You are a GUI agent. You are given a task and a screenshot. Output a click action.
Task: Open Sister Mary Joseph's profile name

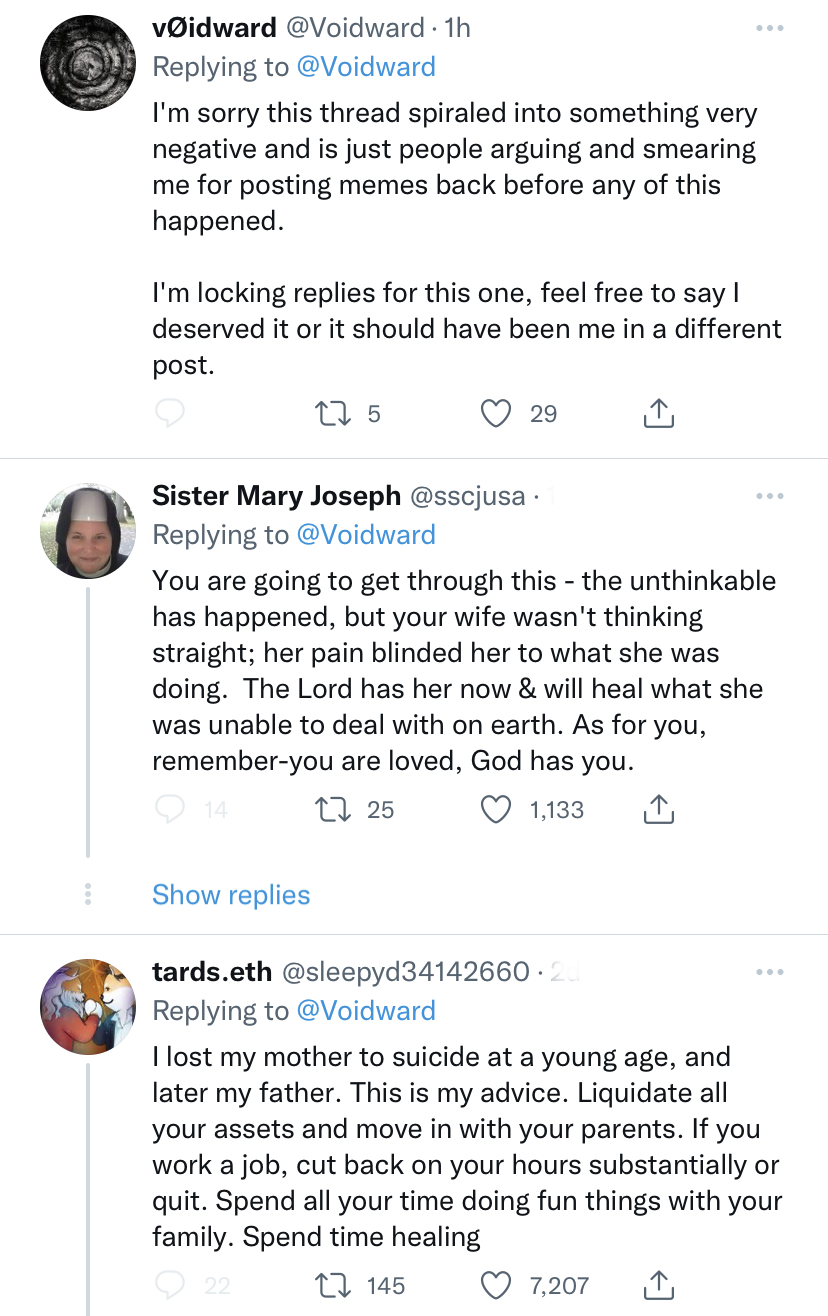(x=276, y=495)
